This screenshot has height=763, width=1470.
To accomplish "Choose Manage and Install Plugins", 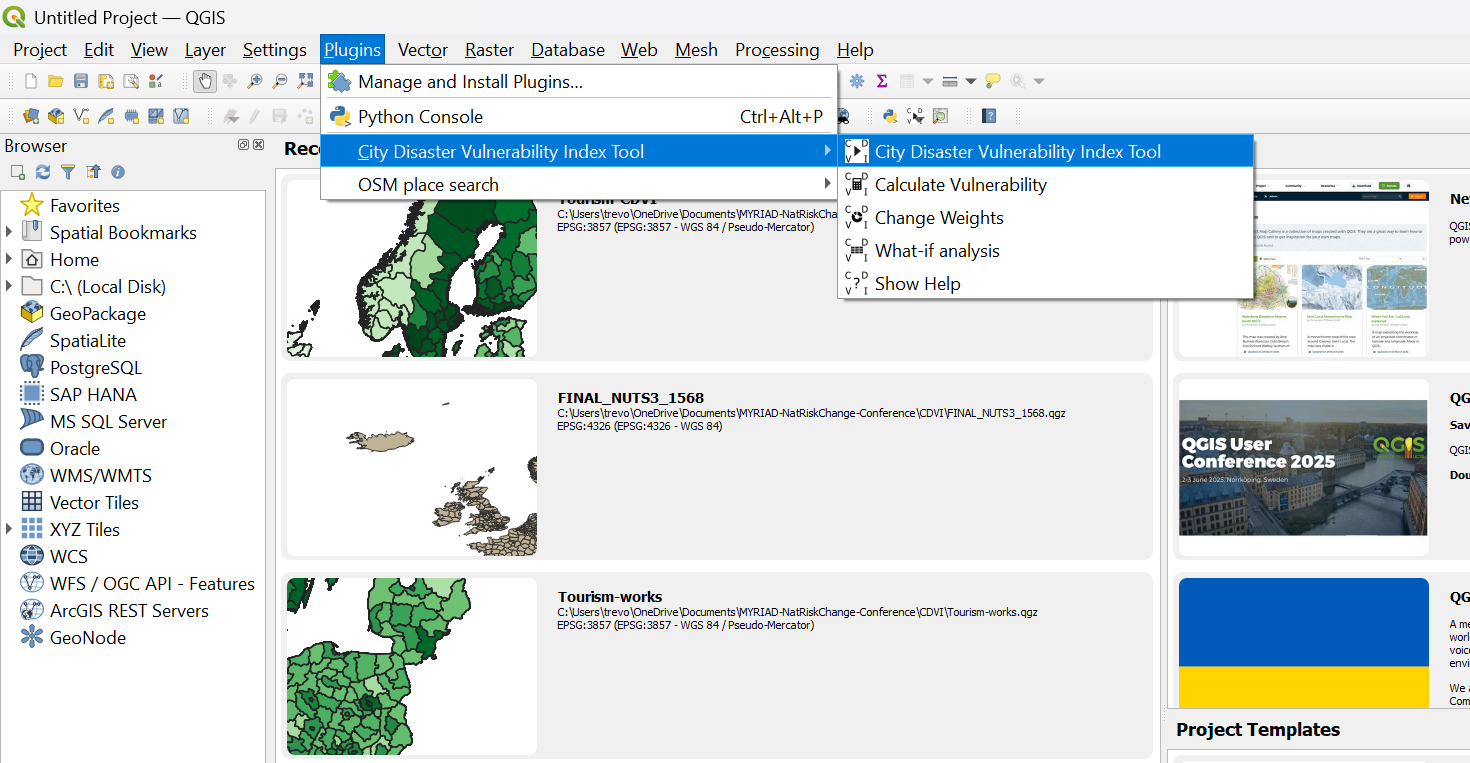I will point(578,81).
